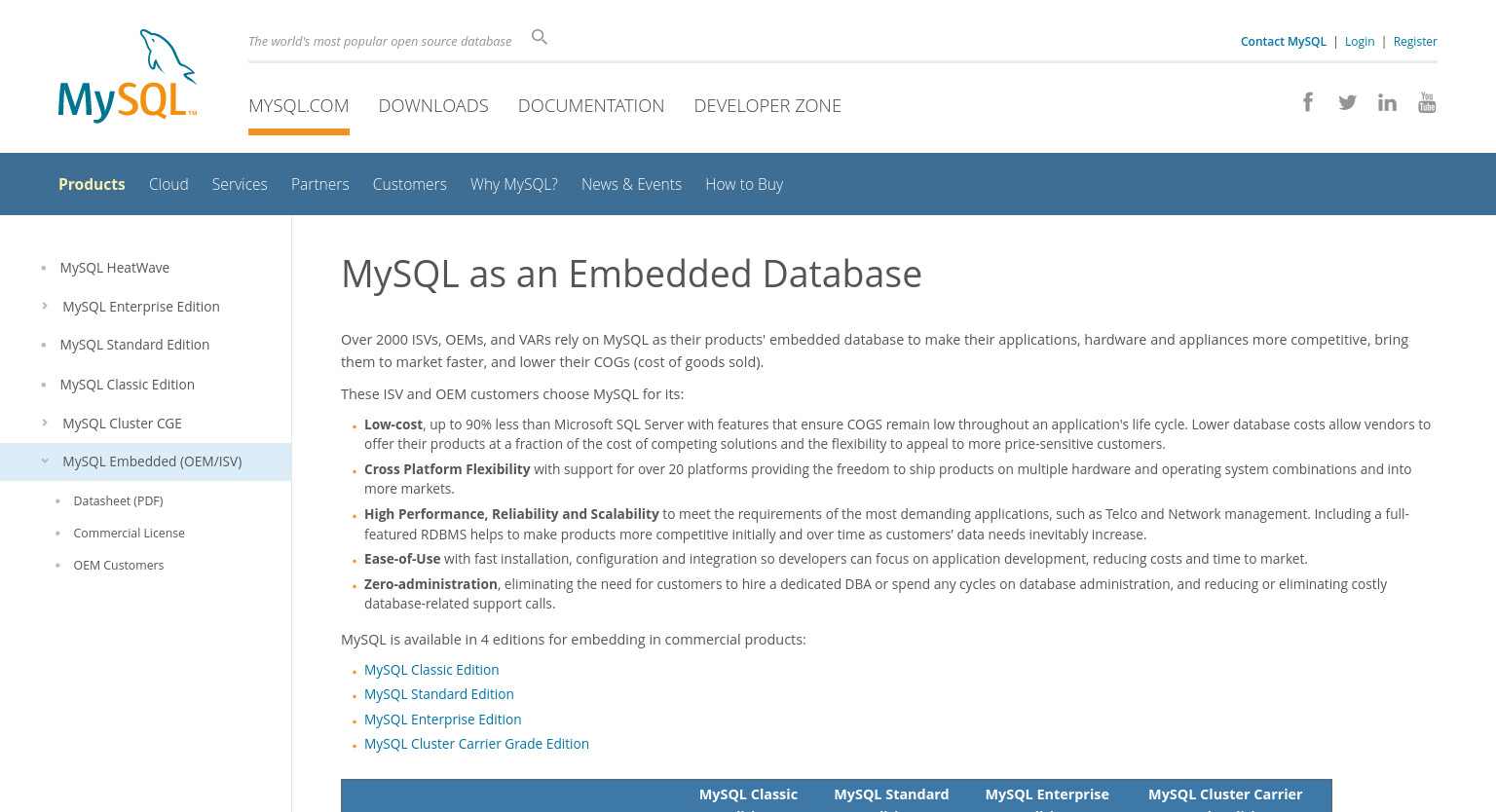Visit MySQL's Facebook page icon
This screenshot has width=1496, height=812.
click(1308, 102)
